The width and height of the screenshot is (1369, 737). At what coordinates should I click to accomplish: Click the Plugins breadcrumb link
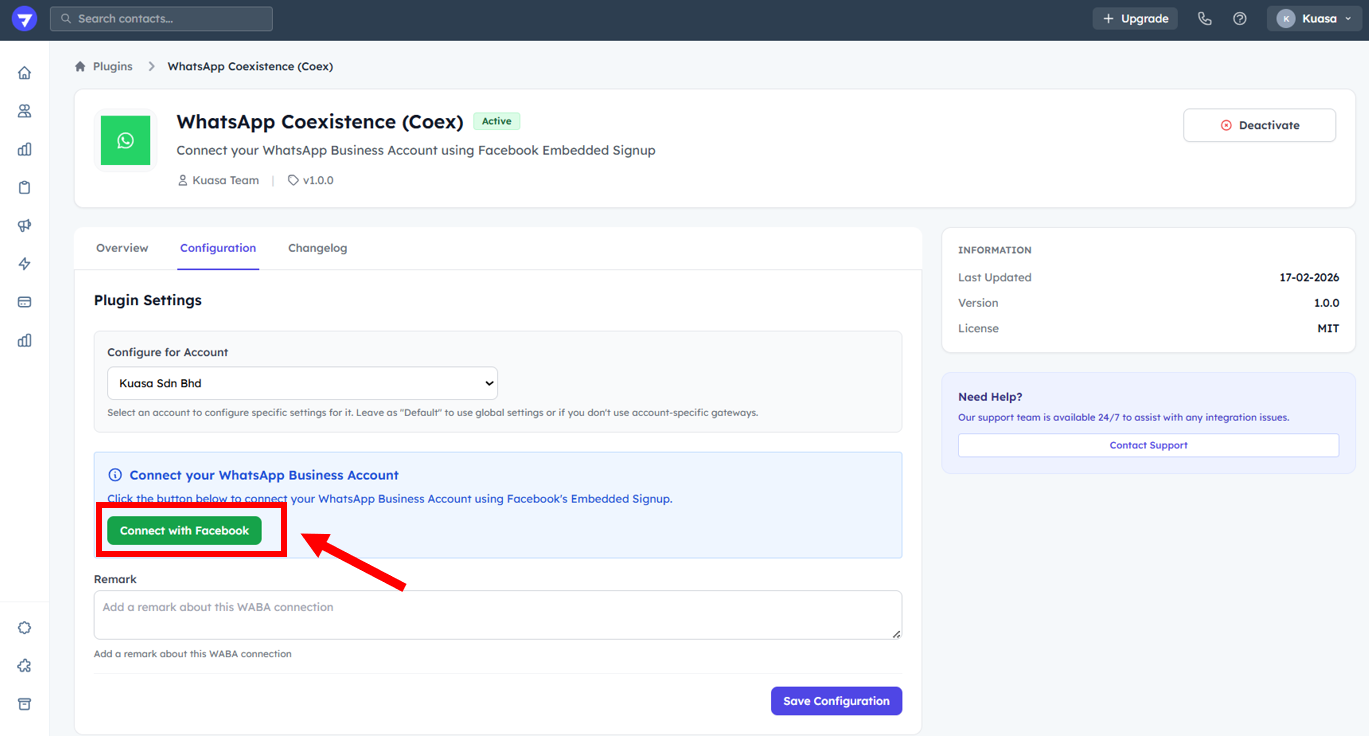(112, 67)
